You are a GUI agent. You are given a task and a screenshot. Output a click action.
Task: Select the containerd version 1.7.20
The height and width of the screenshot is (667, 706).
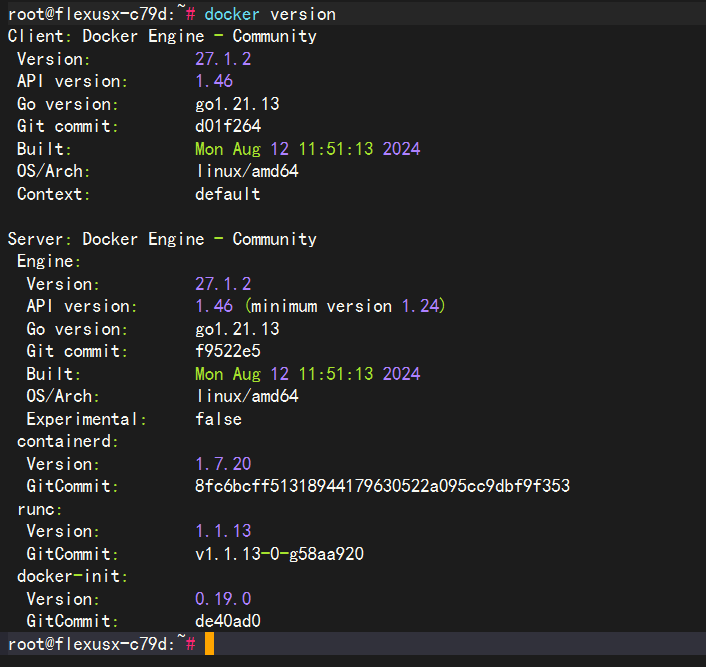click(223, 464)
